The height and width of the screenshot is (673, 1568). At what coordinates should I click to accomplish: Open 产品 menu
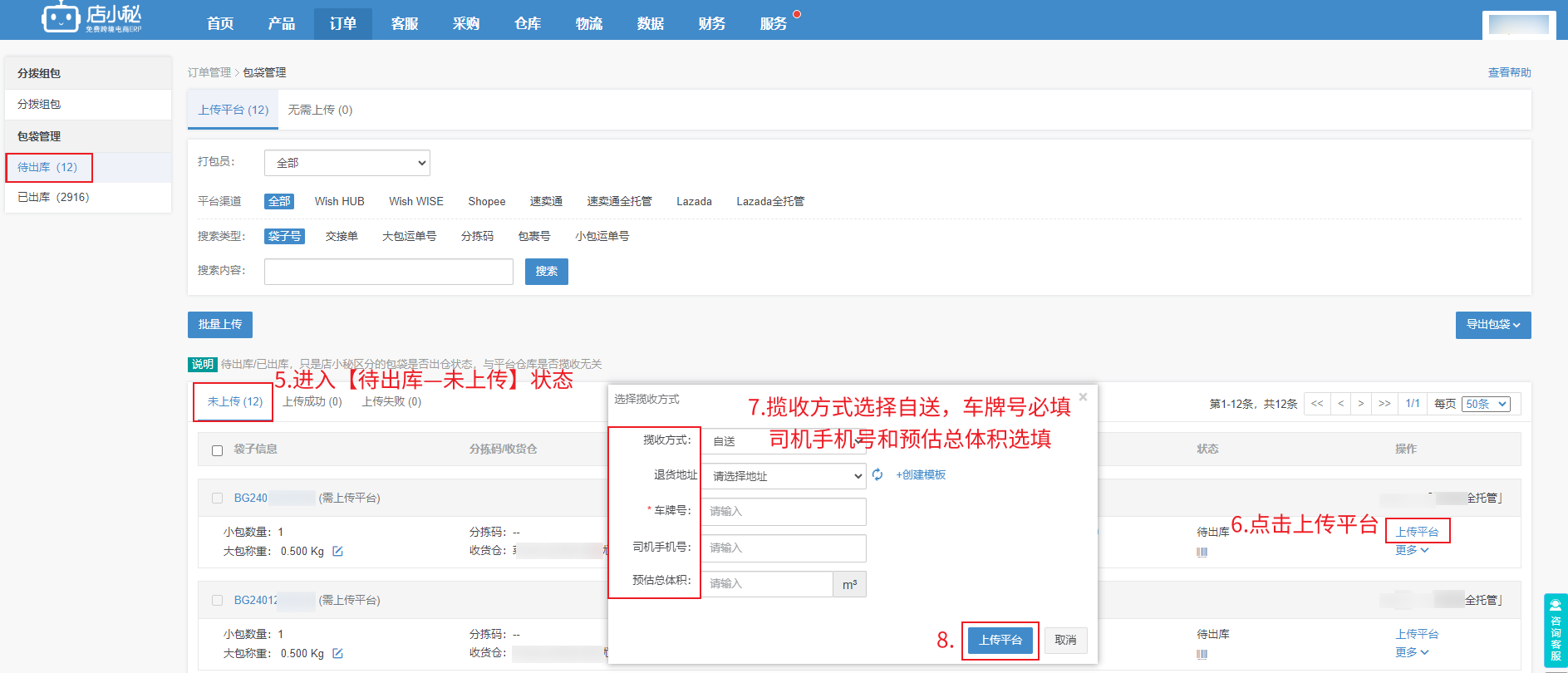pyautogui.click(x=282, y=23)
